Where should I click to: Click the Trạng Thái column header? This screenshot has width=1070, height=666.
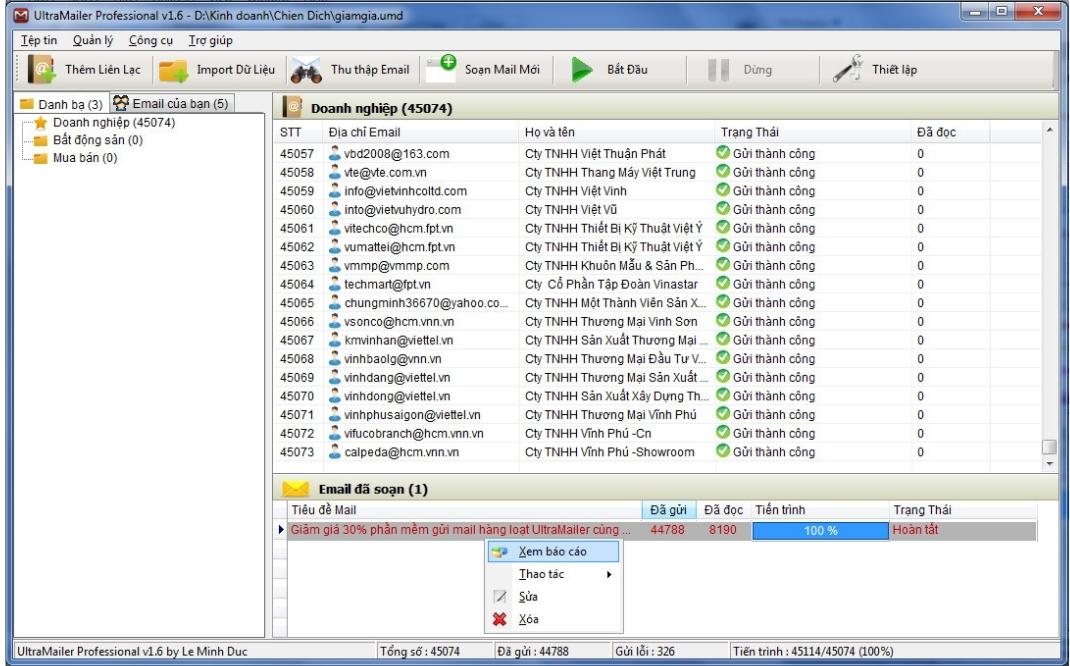pos(750,132)
